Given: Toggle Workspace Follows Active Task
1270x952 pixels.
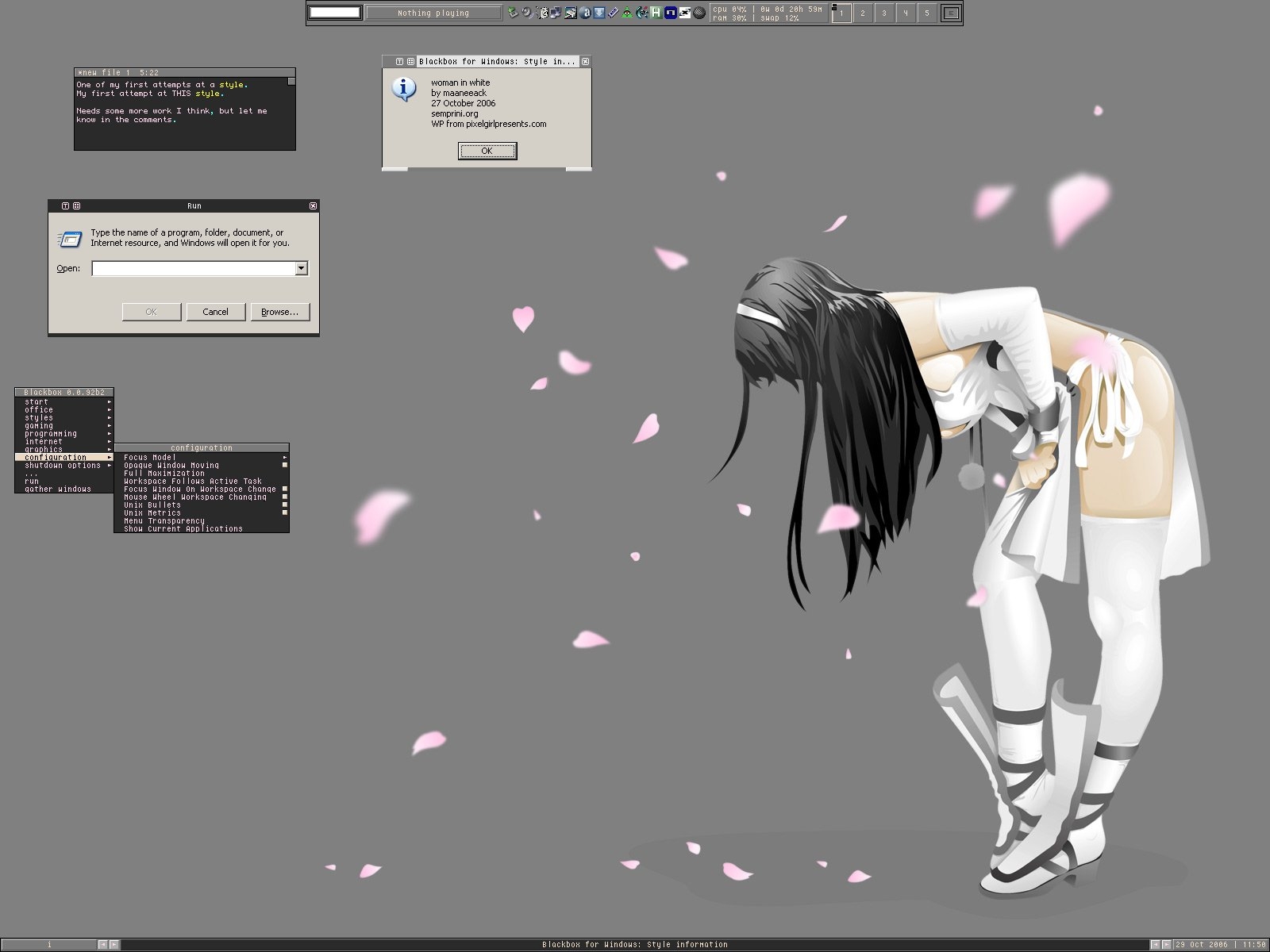Looking at the screenshot, I should (x=202, y=481).
